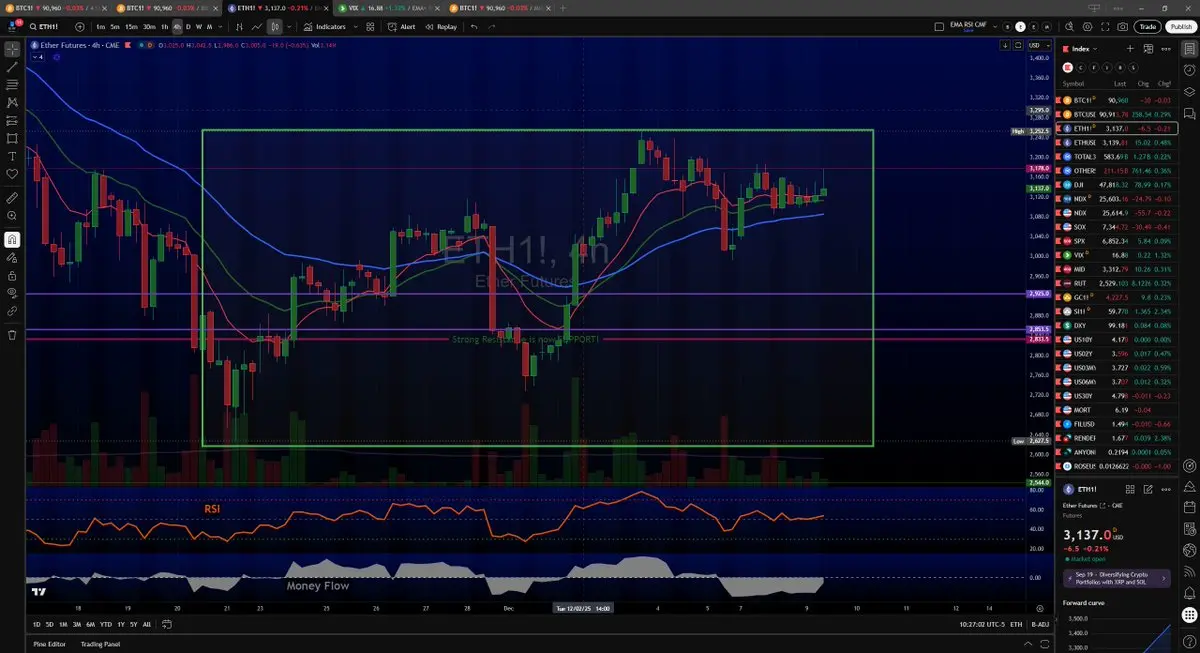Take a chart snapshot with camera icon
The height and width of the screenshot is (653, 1200).
click(1123, 27)
